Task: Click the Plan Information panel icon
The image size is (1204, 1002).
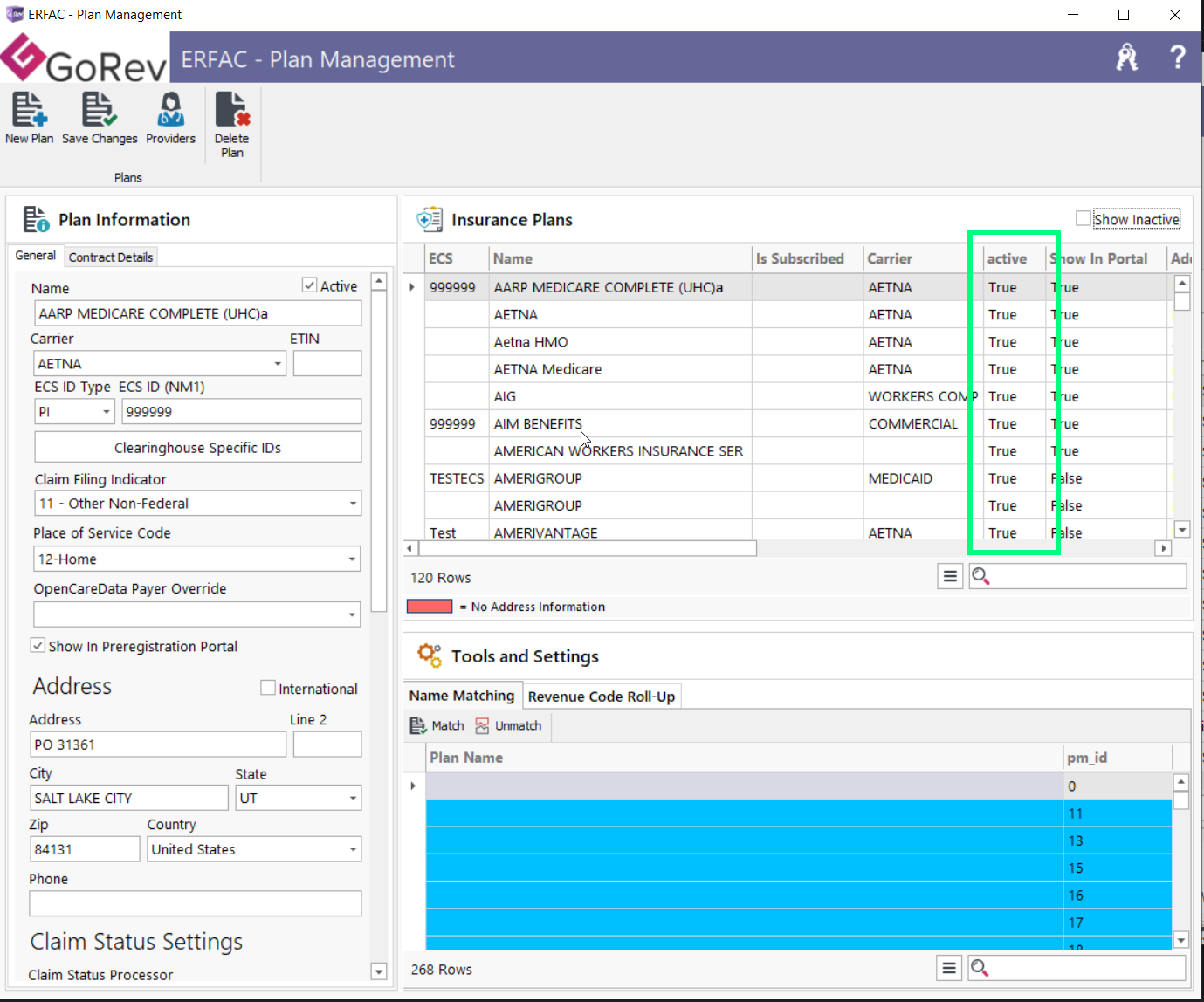Action: [x=36, y=219]
